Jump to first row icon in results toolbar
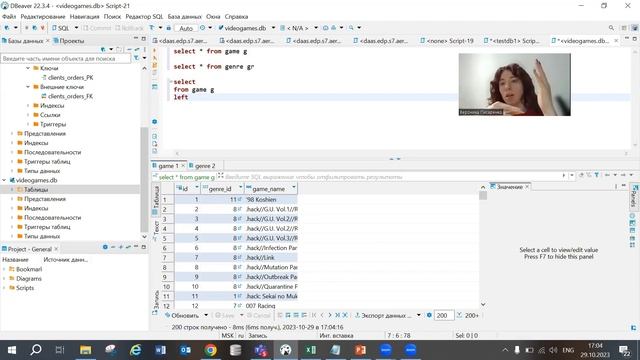 (x=314, y=315)
